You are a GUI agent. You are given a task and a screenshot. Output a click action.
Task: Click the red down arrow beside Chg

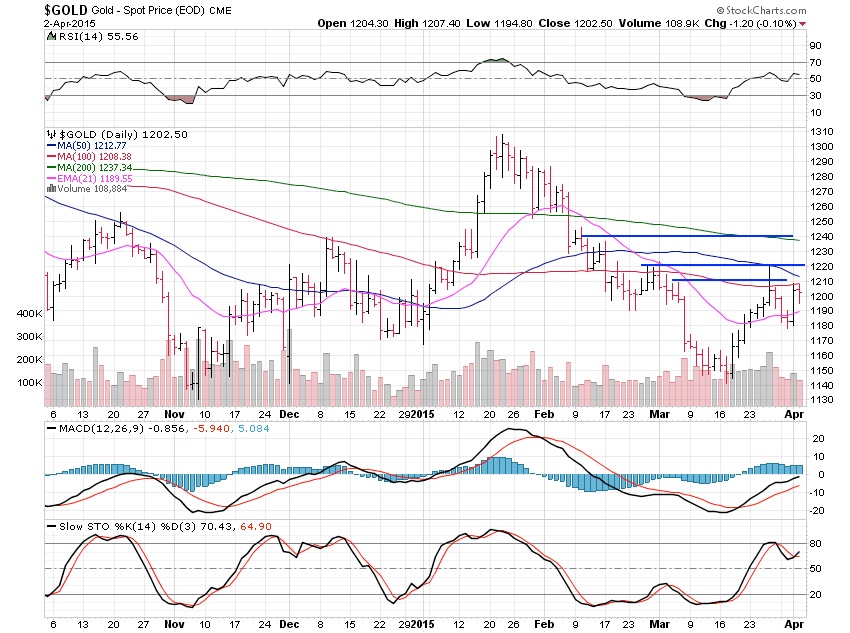pyautogui.click(x=802, y=24)
